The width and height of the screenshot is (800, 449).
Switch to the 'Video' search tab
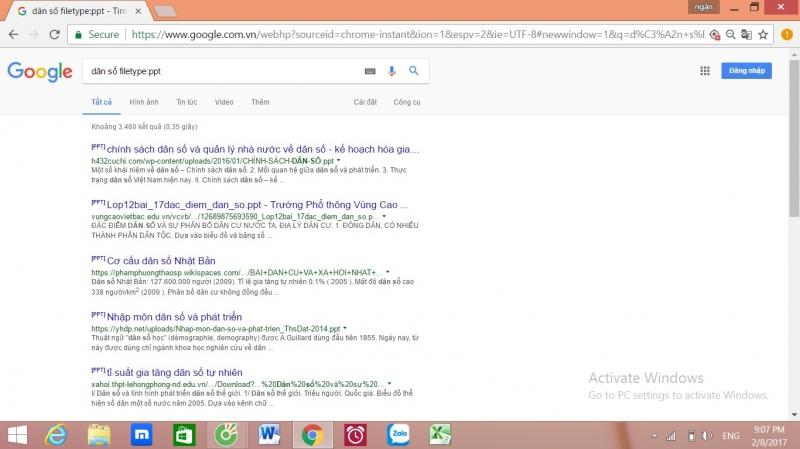(224, 102)
